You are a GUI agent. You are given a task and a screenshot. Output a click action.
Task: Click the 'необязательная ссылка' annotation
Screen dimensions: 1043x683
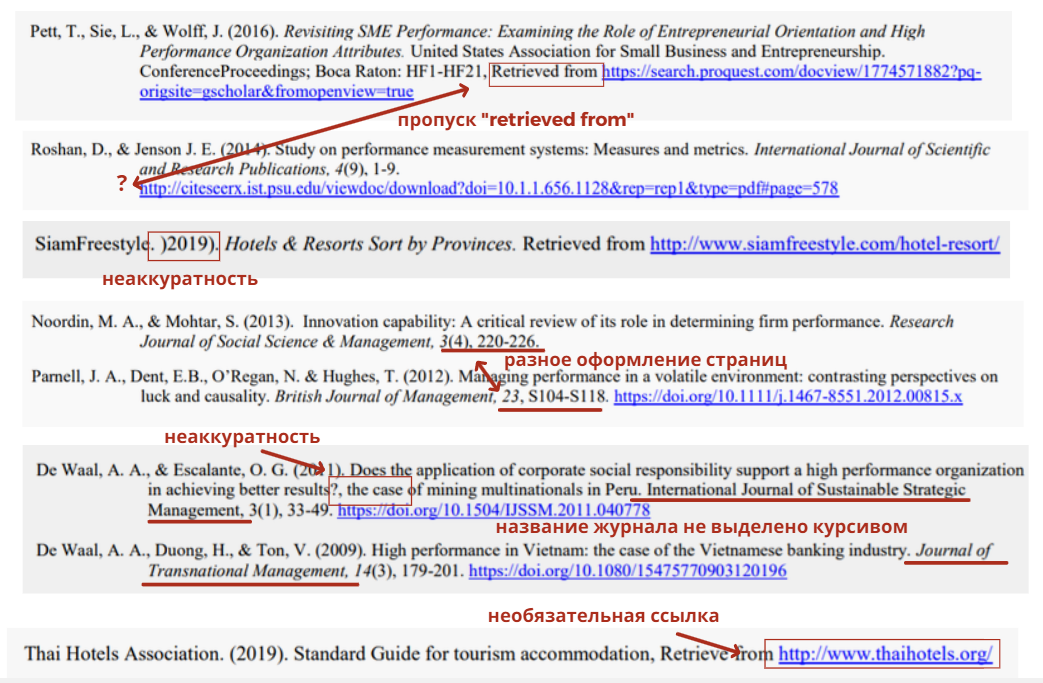point(603,616)
